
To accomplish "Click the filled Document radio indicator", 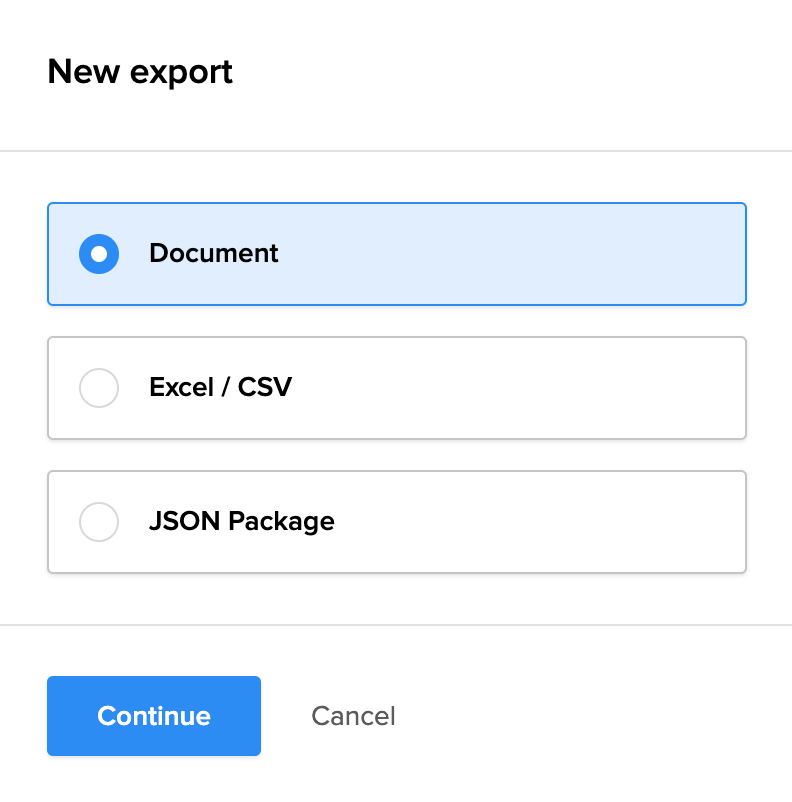I will (99, 254).
